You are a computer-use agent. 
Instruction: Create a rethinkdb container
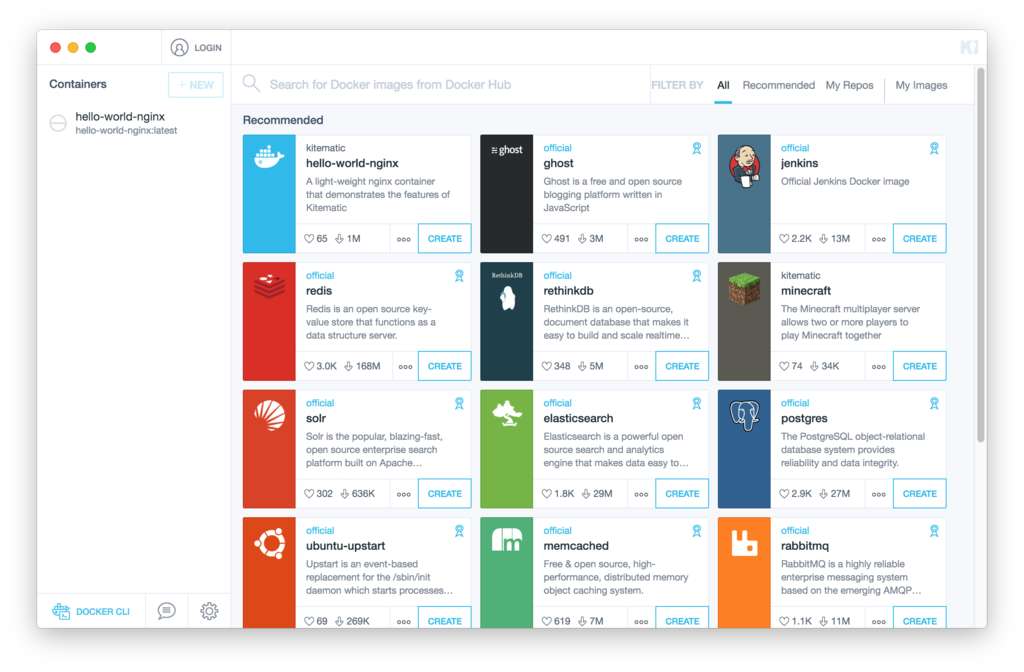pos(682,366)
